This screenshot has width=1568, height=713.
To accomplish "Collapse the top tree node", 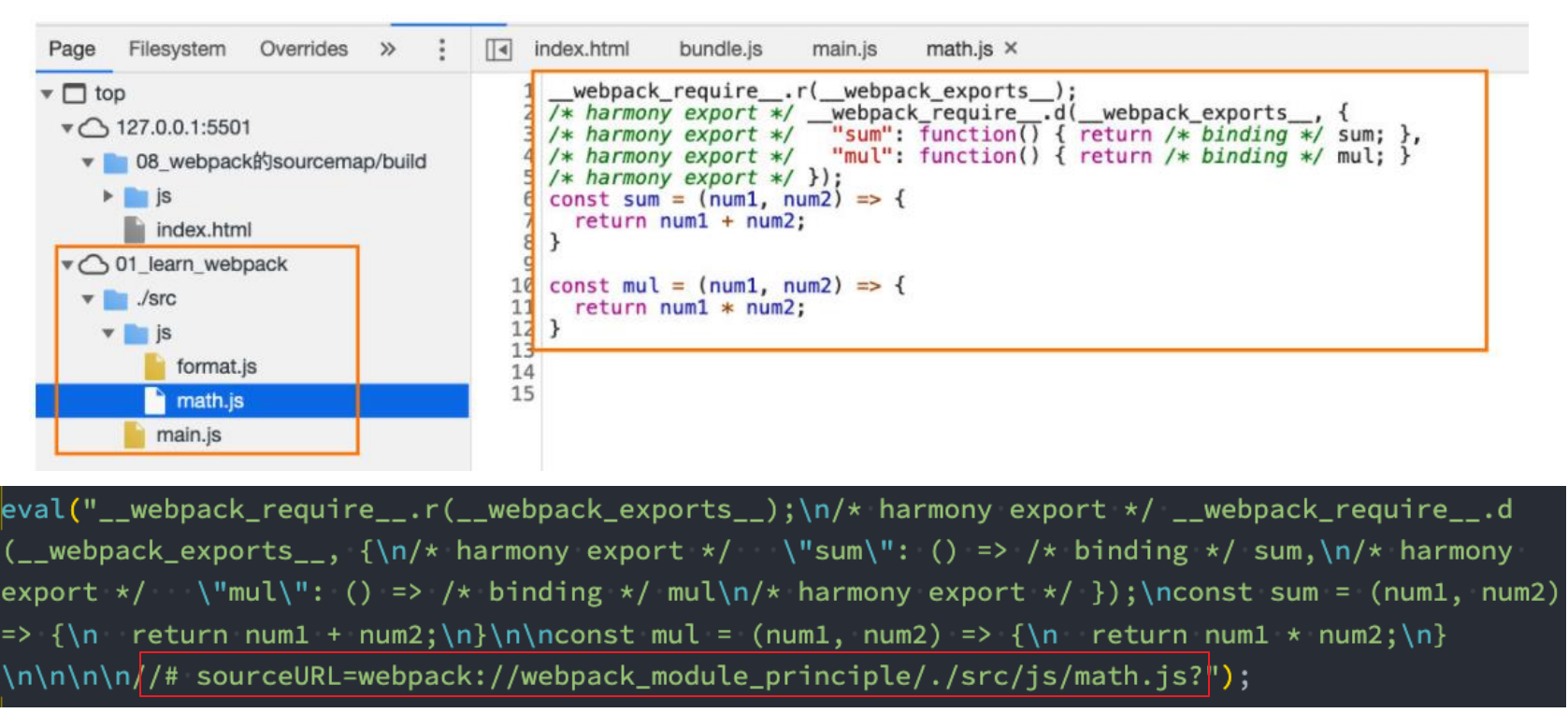I will coord(47,93).
